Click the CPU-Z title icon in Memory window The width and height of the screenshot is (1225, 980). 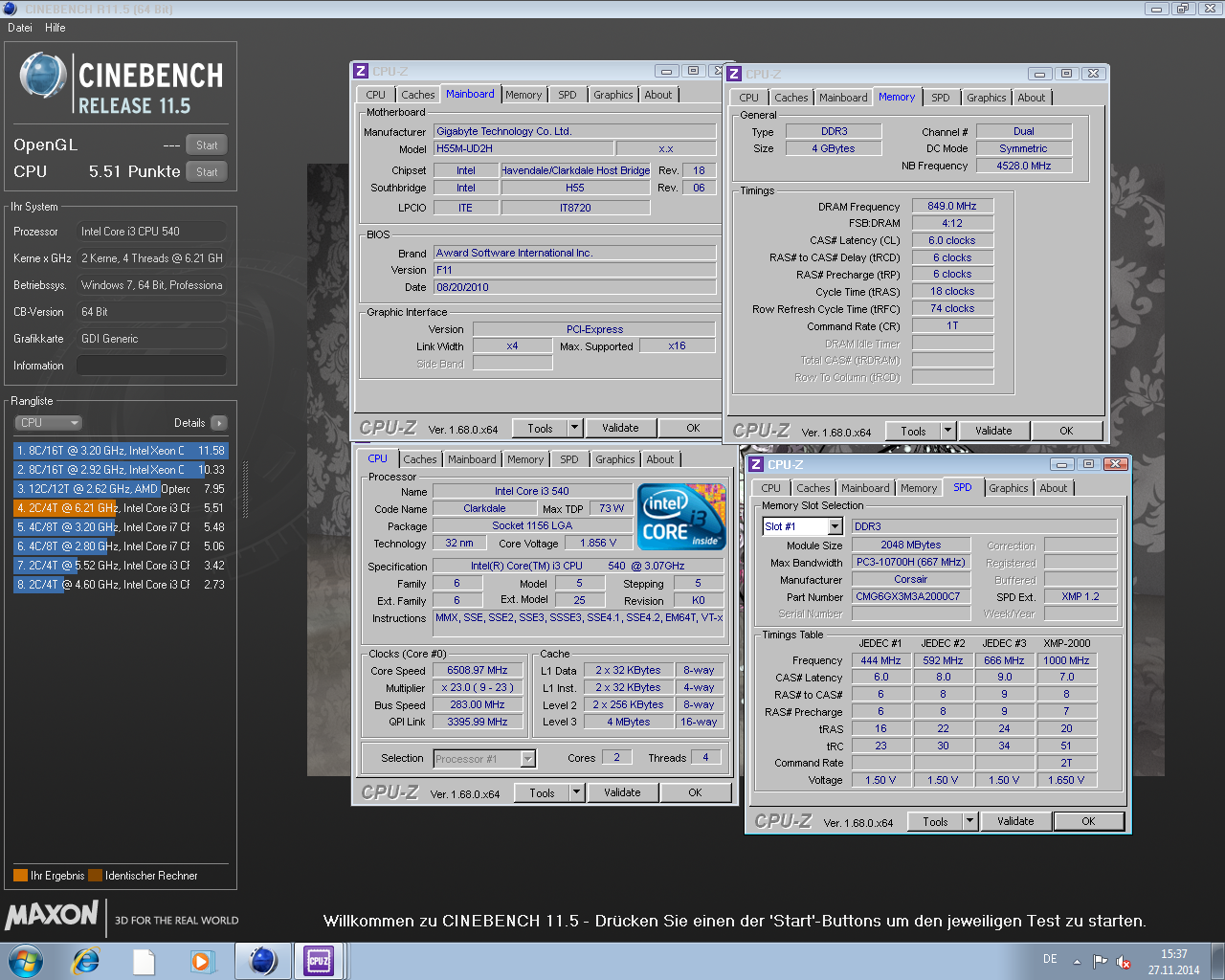(x=734, y=74)
